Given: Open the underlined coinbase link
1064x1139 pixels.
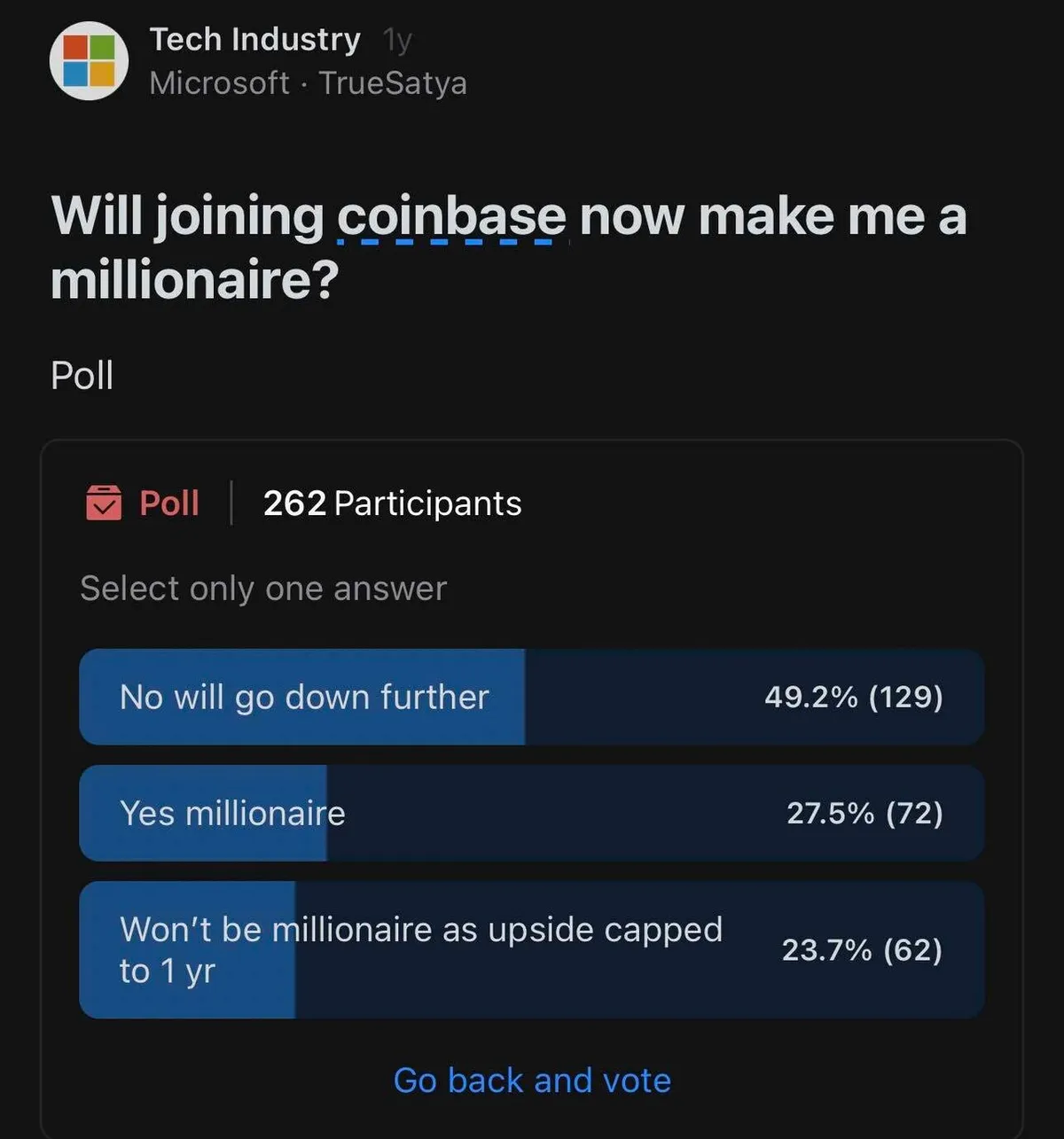Looking at the screenshot, I should pyautogui.click(x=450, y=217).
